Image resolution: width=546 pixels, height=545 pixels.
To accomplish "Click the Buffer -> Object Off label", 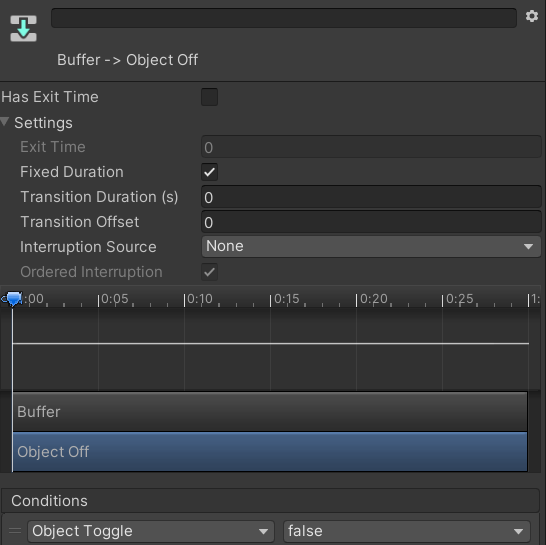I will pos(127,60).
